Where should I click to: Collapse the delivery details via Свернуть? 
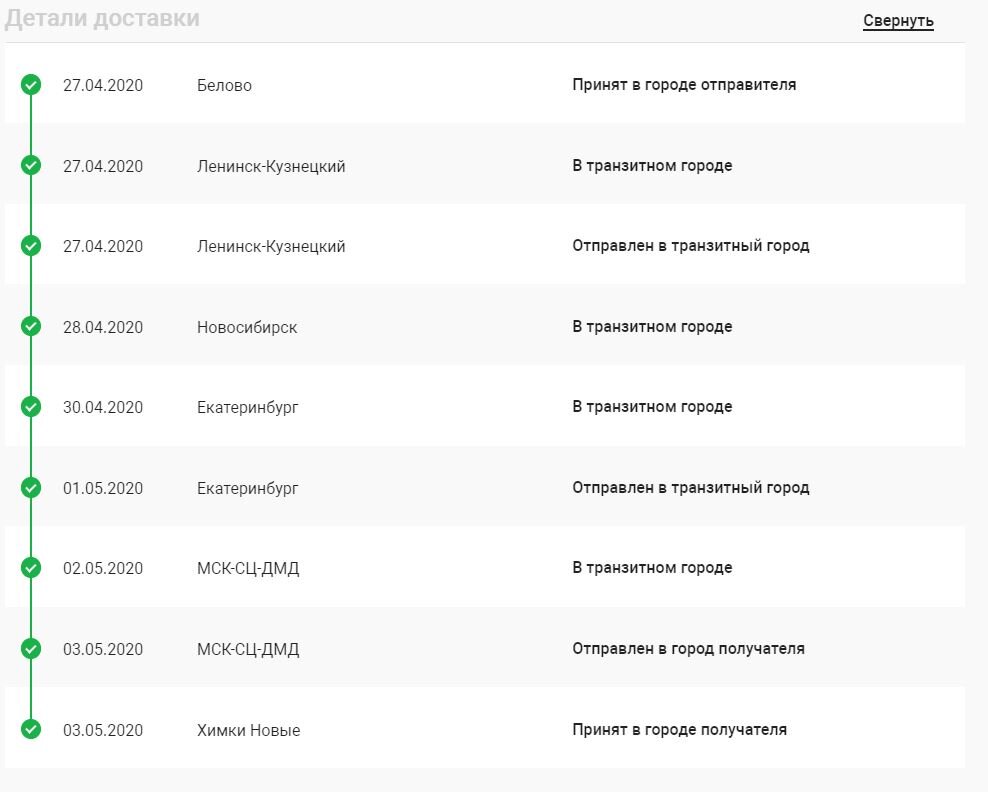(898, 20)
